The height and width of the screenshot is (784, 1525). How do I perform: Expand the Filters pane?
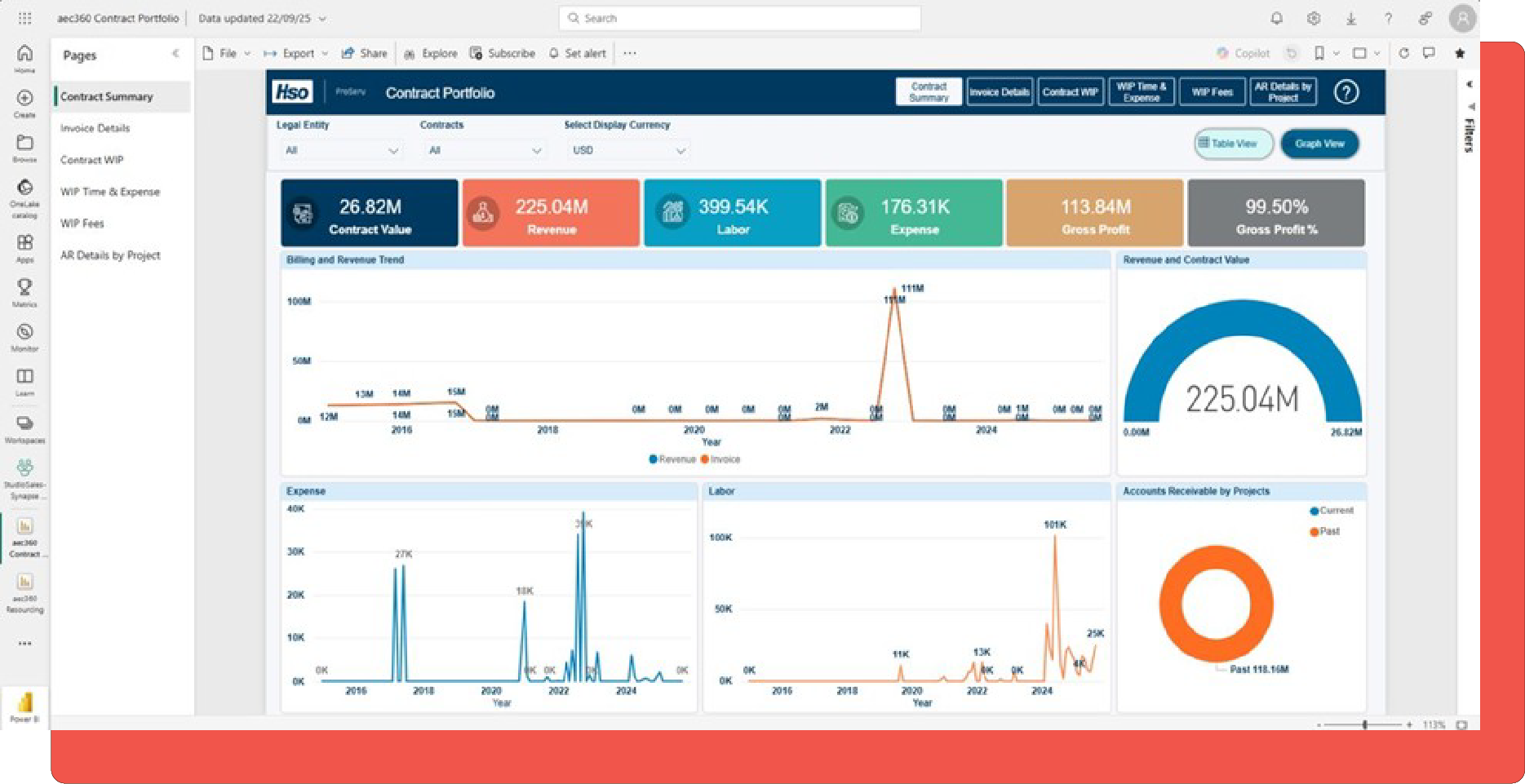pyautogui.click(x=1469, y=84)
